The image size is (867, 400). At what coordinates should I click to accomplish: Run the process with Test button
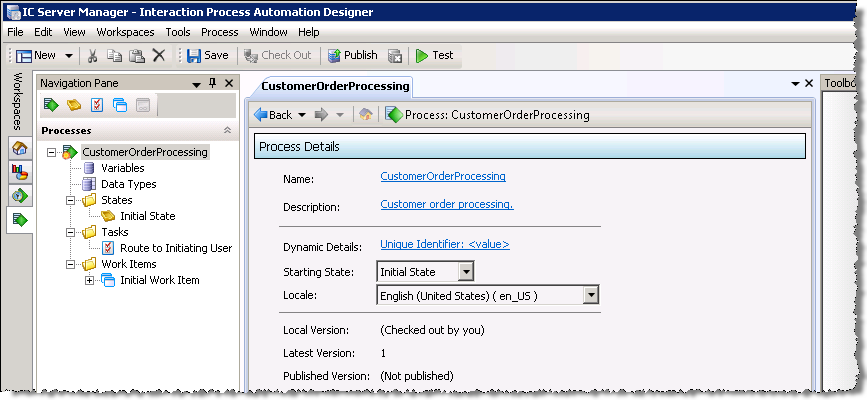click(435, 56)
